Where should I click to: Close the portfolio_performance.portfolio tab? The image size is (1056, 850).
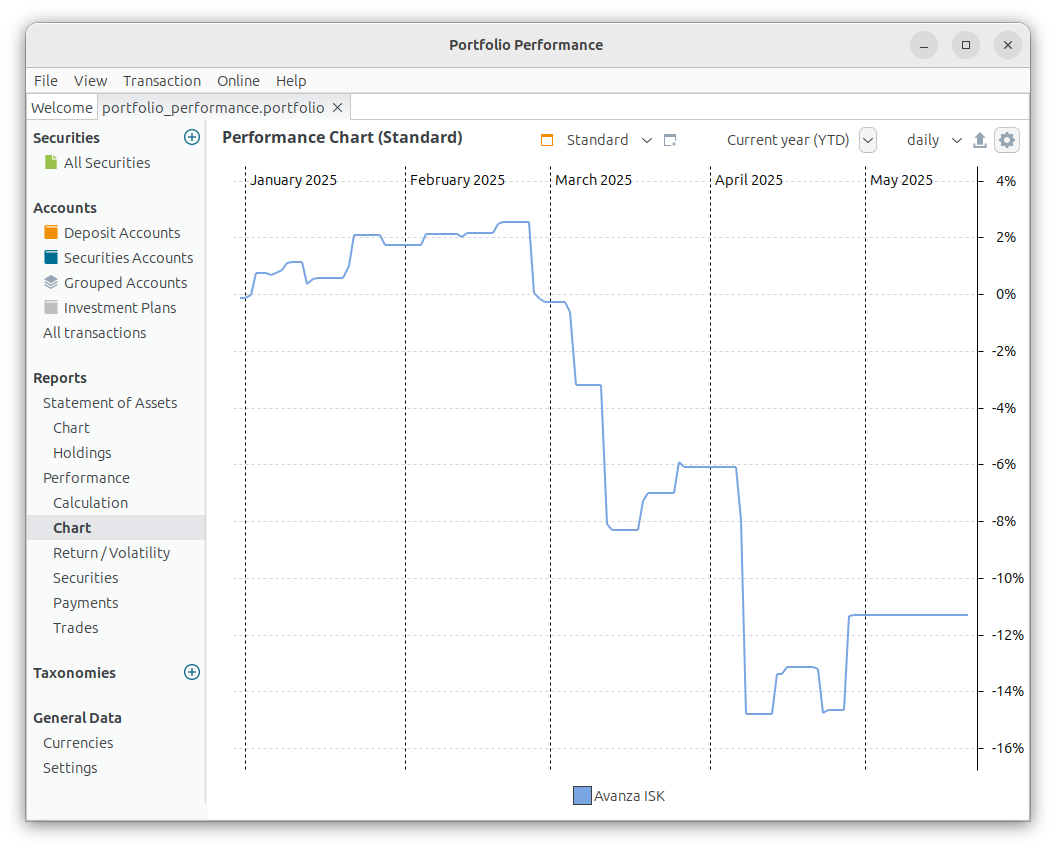coord(338,107)
